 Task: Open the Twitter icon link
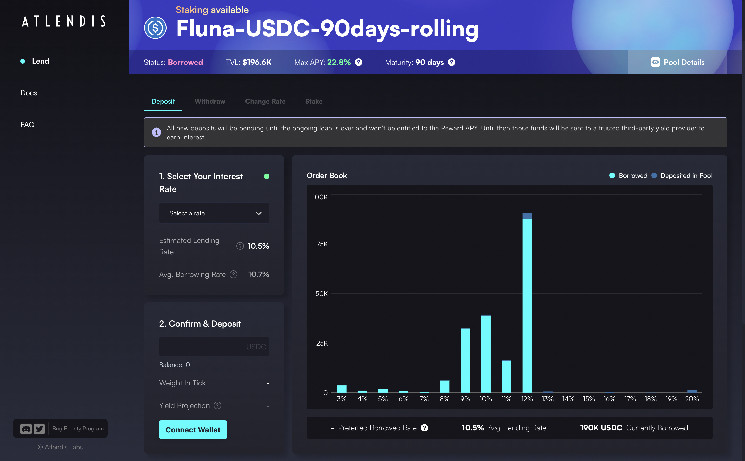click(x=39, y=429)
